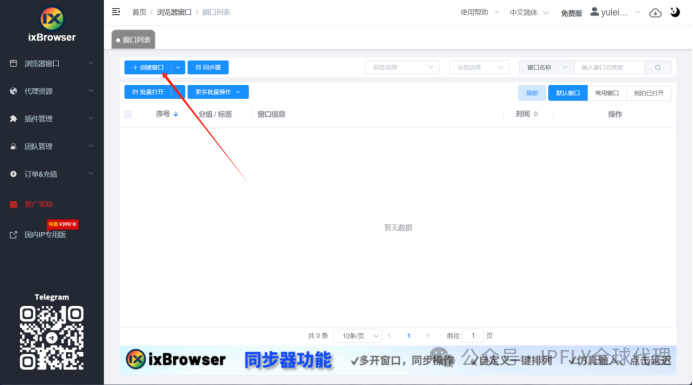Click the red 推广奖励 gift icon

(13, 204)
